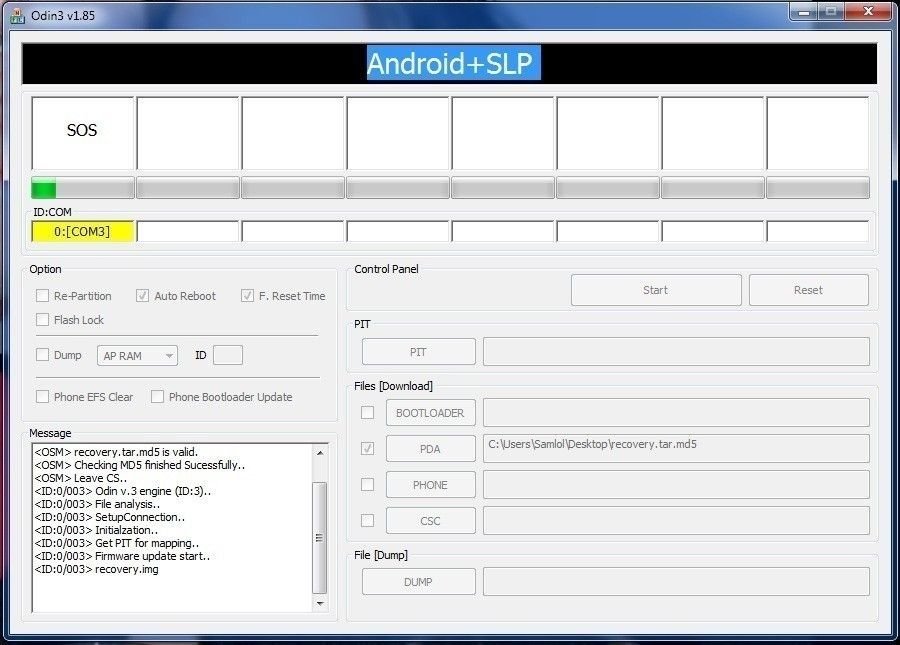This screenshot has width=900, height=645.
Task: Click the Dump ID input box
Action: tap(228, 355)
